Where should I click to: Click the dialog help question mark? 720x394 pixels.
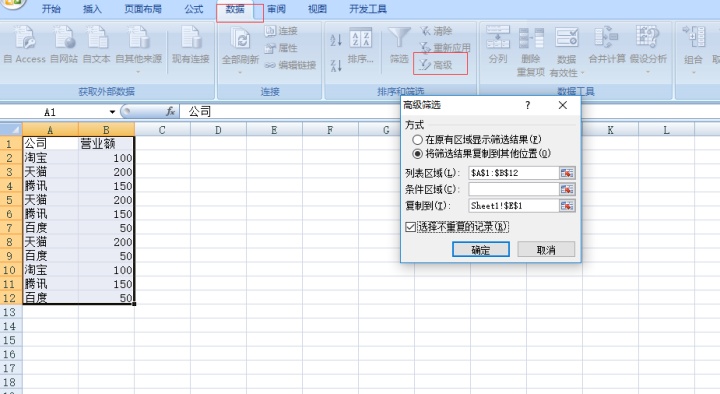coord(528,105)
